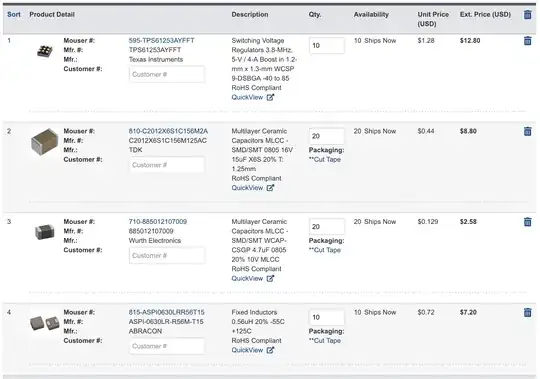Remove the TDK capacitor row using its trash icon
Viewport: 540px width, 379px height.
click(527, 131)
